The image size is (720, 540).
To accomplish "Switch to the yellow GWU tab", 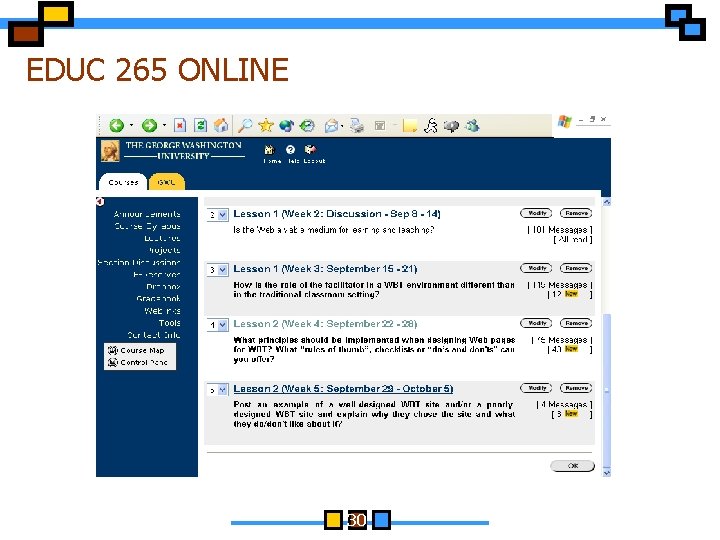I will click(167, 182).
